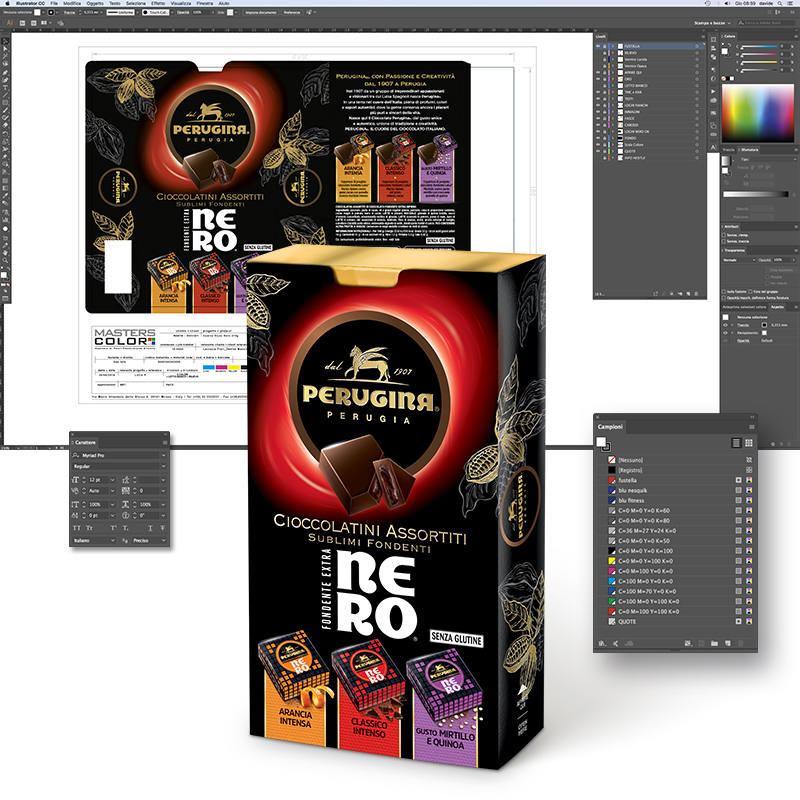Hide the FUSTELLA layer
This screenshot has width=800, height=800.
click(598, 47)
